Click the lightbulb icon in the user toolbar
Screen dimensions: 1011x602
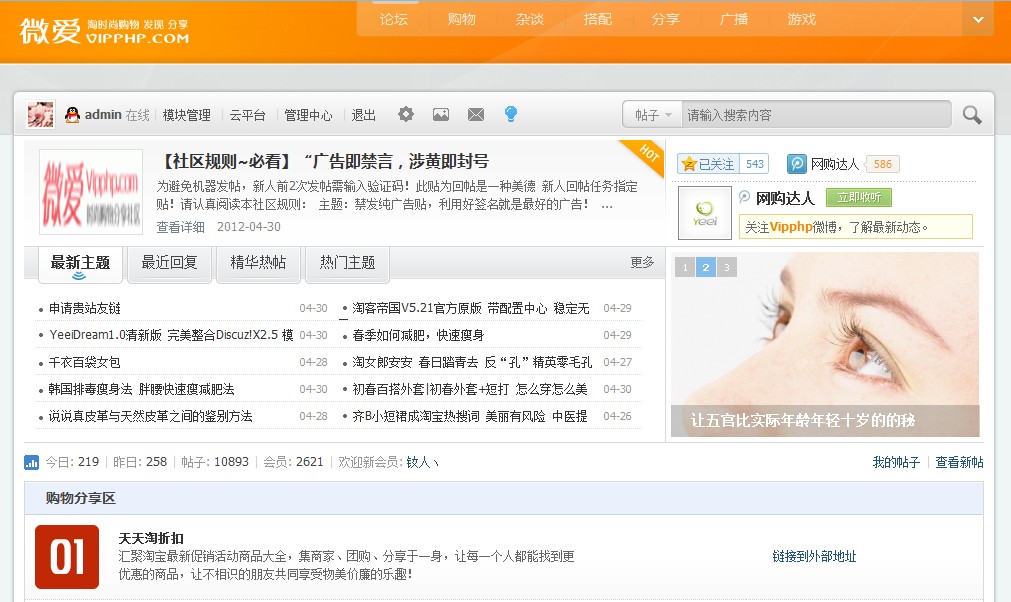tap(511, 115)
